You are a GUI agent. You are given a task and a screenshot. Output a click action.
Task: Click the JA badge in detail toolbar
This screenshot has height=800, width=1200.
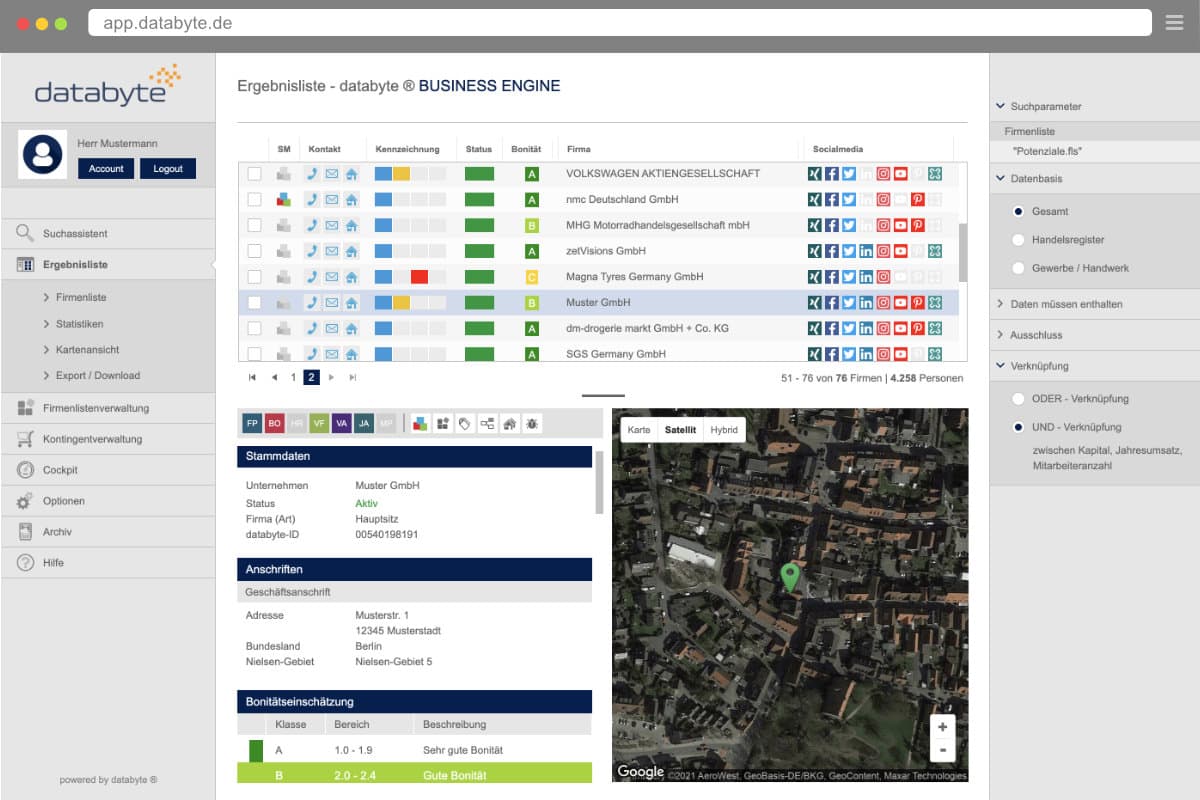coord(364,423)
